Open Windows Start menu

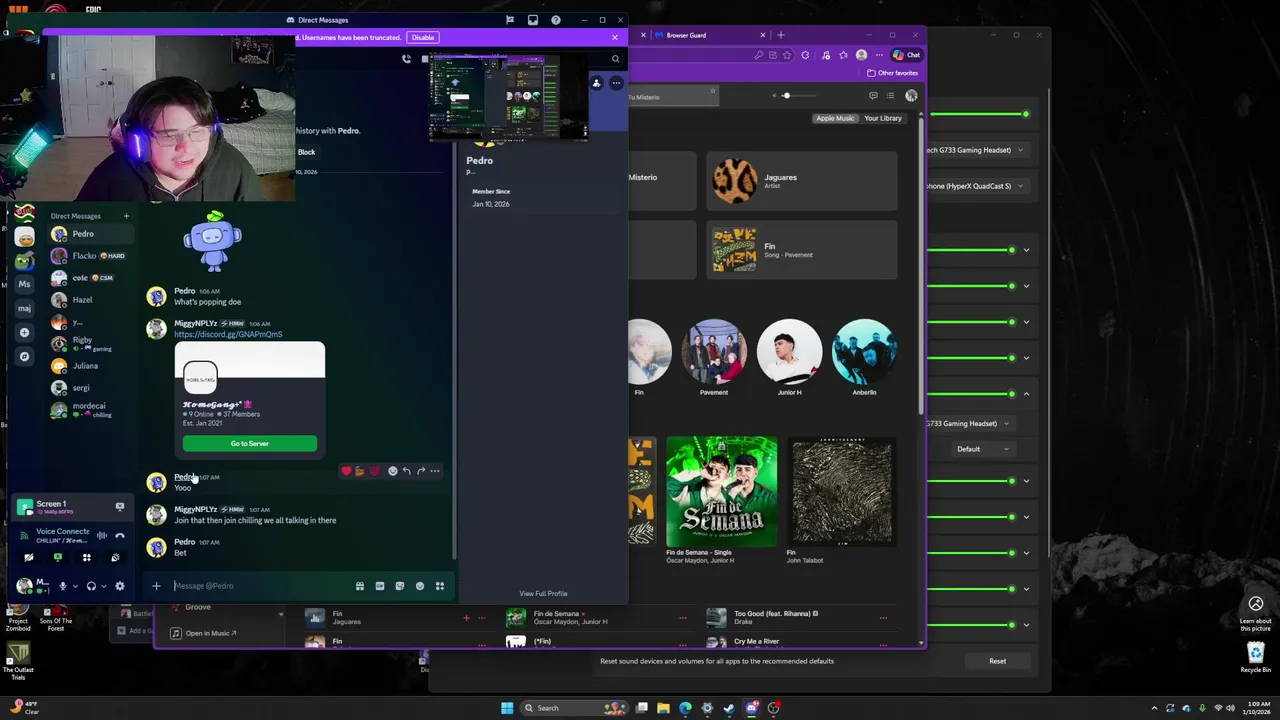pyautogui.click(x=507, y=708)
